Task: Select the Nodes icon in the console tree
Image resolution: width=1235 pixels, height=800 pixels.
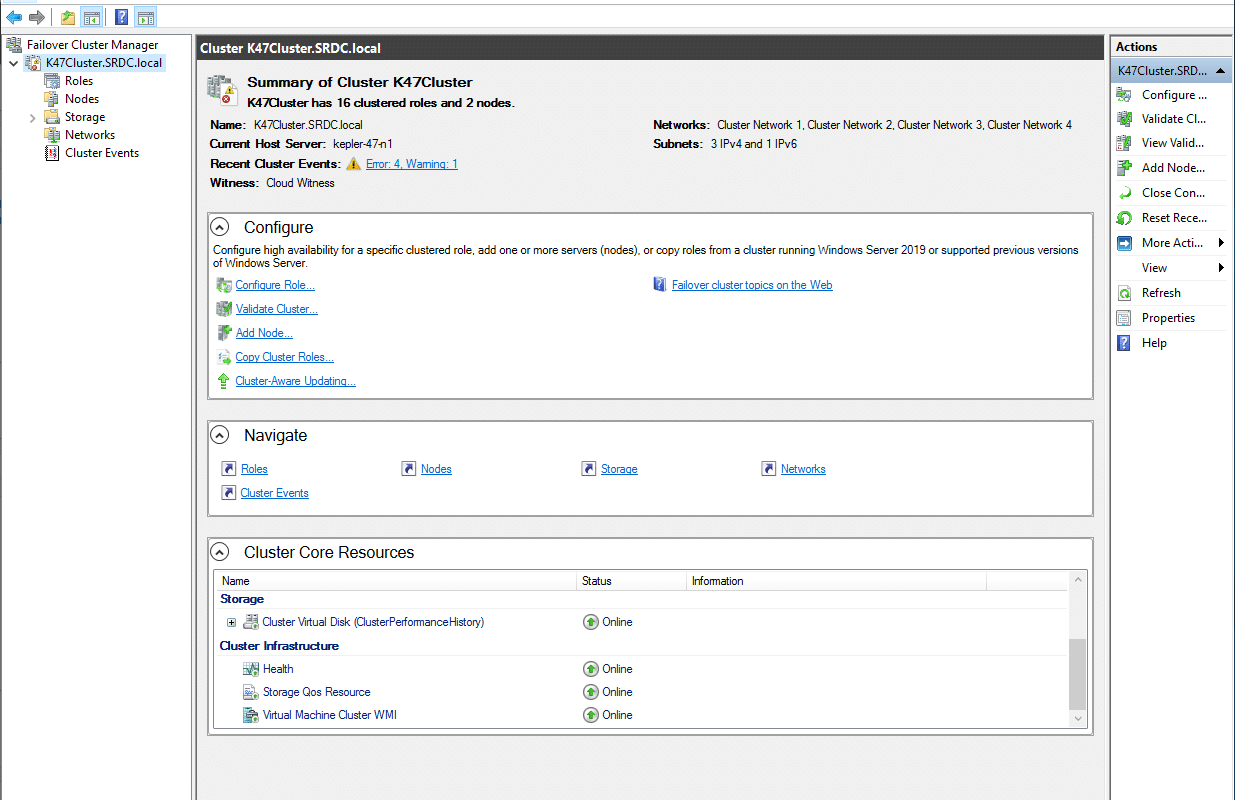Action: [x=52, y=99]
